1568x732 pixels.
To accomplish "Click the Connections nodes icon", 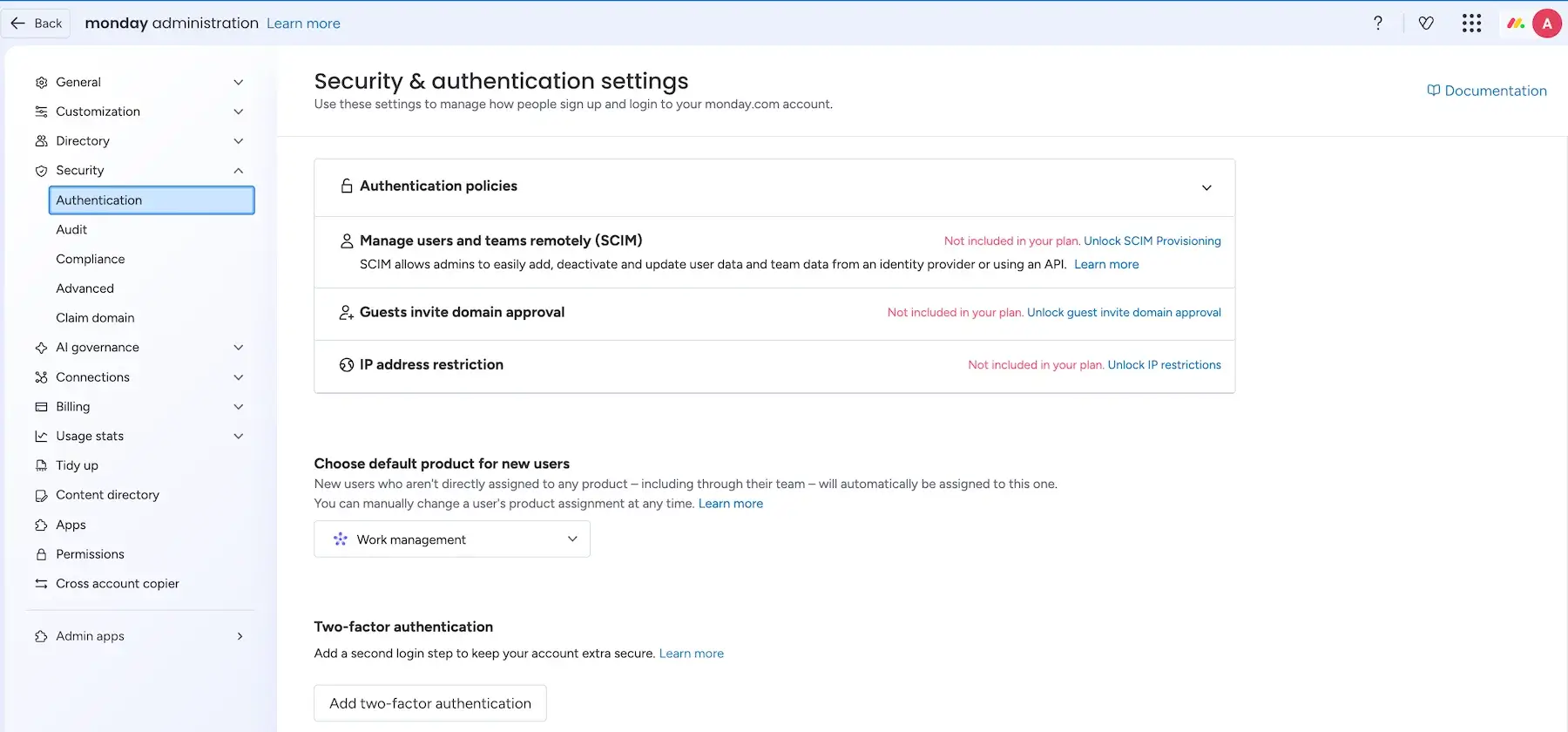I will click(41, 377).
